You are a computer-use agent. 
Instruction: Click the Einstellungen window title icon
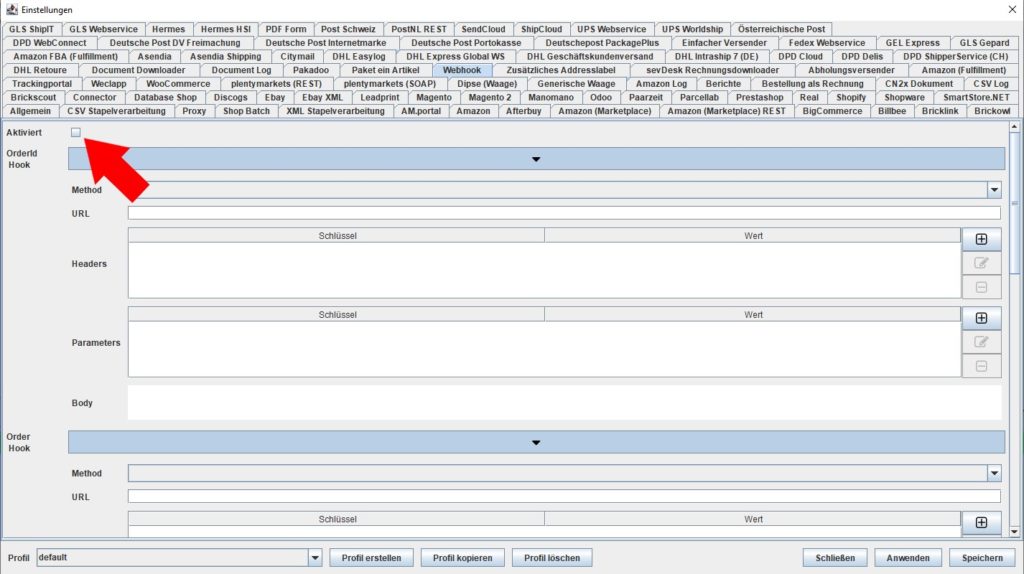tap(11, 9)
